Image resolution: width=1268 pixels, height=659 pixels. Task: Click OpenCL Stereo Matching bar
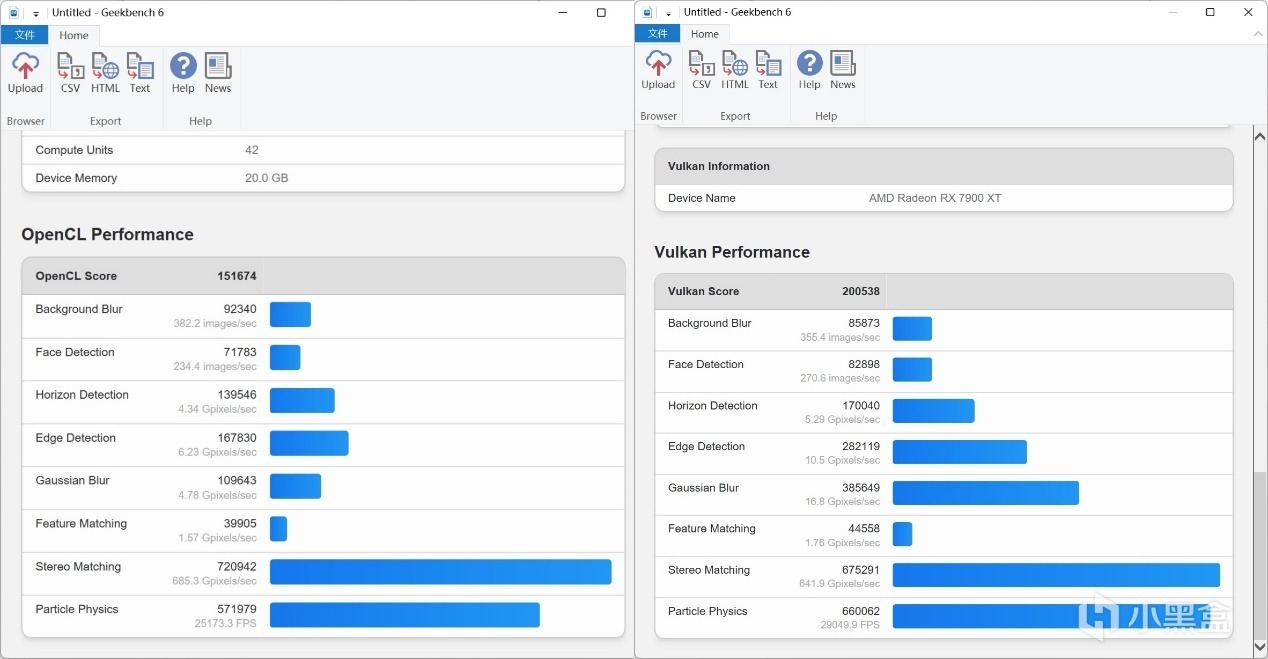440,572
